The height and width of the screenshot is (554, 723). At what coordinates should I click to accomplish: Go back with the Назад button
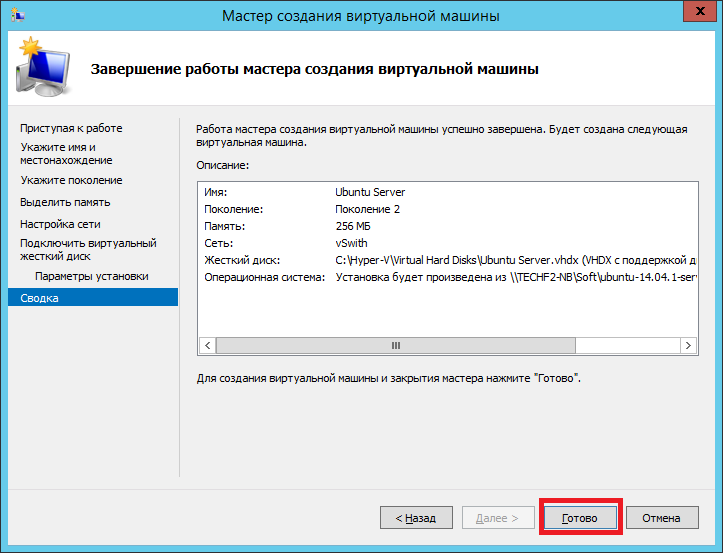[416, 518]
